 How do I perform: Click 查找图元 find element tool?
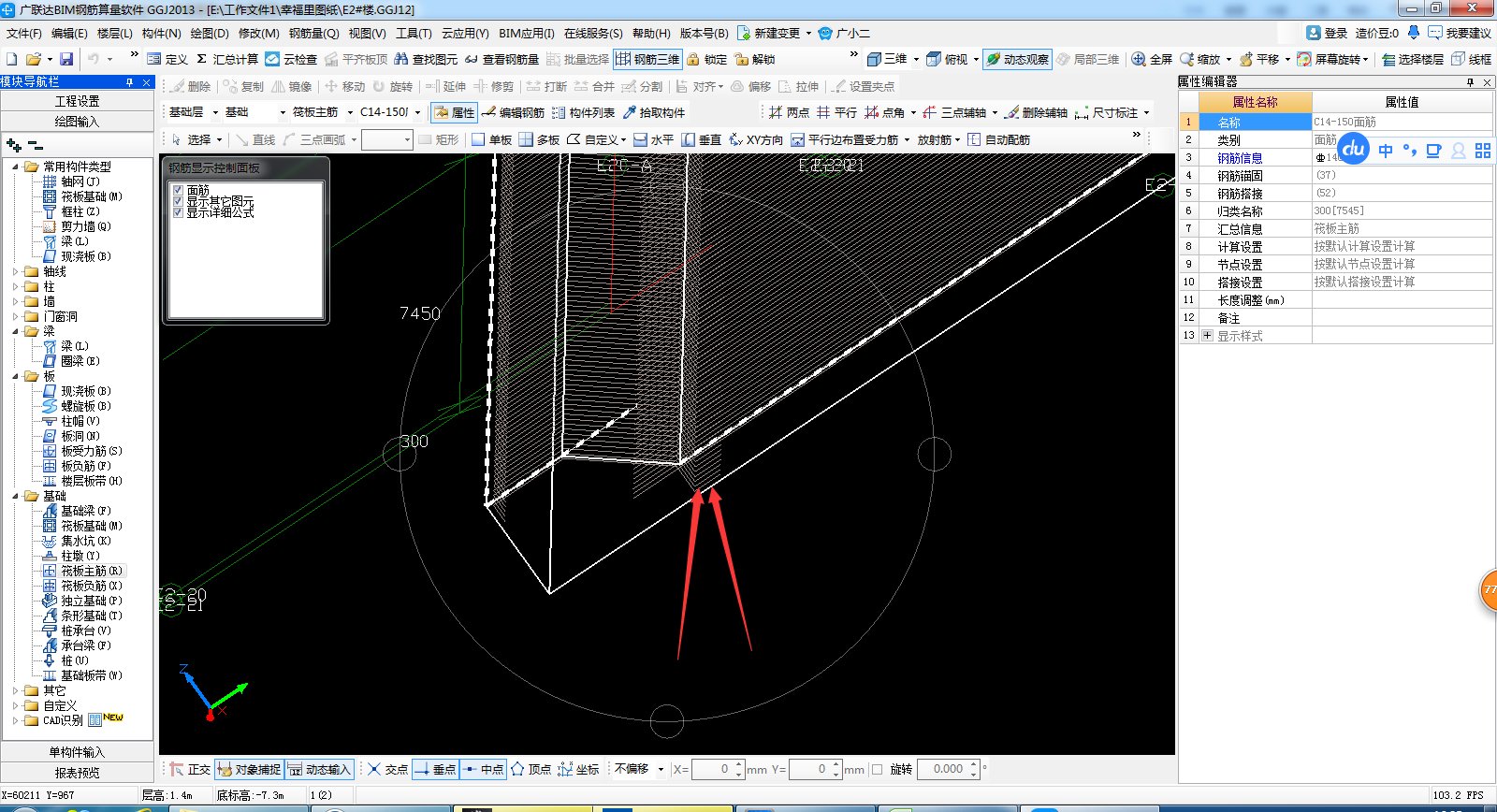coord(426,59)
